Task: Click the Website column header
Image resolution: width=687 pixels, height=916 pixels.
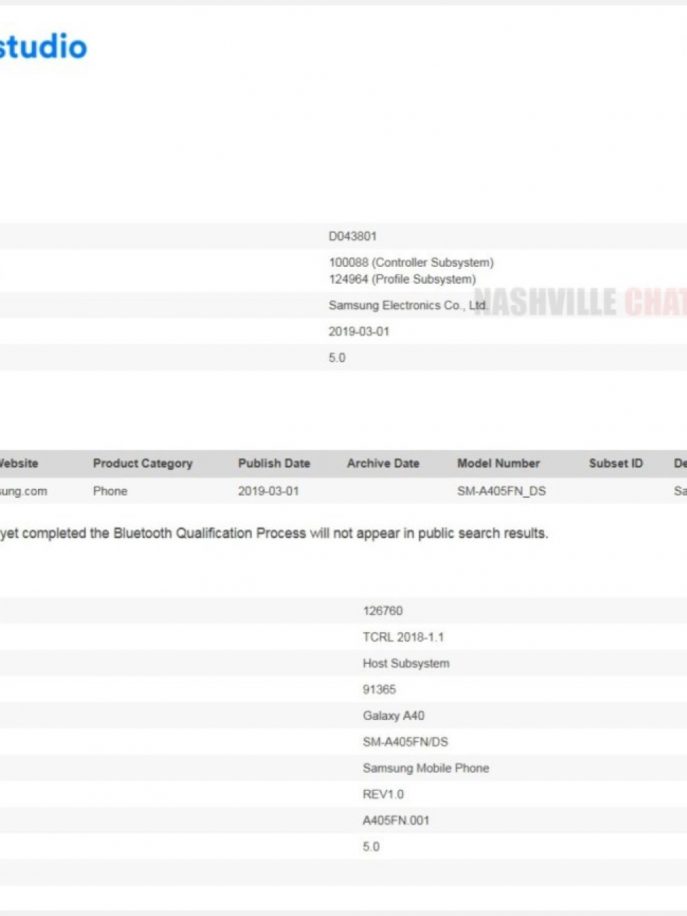Action: click(x=18, y=464)
